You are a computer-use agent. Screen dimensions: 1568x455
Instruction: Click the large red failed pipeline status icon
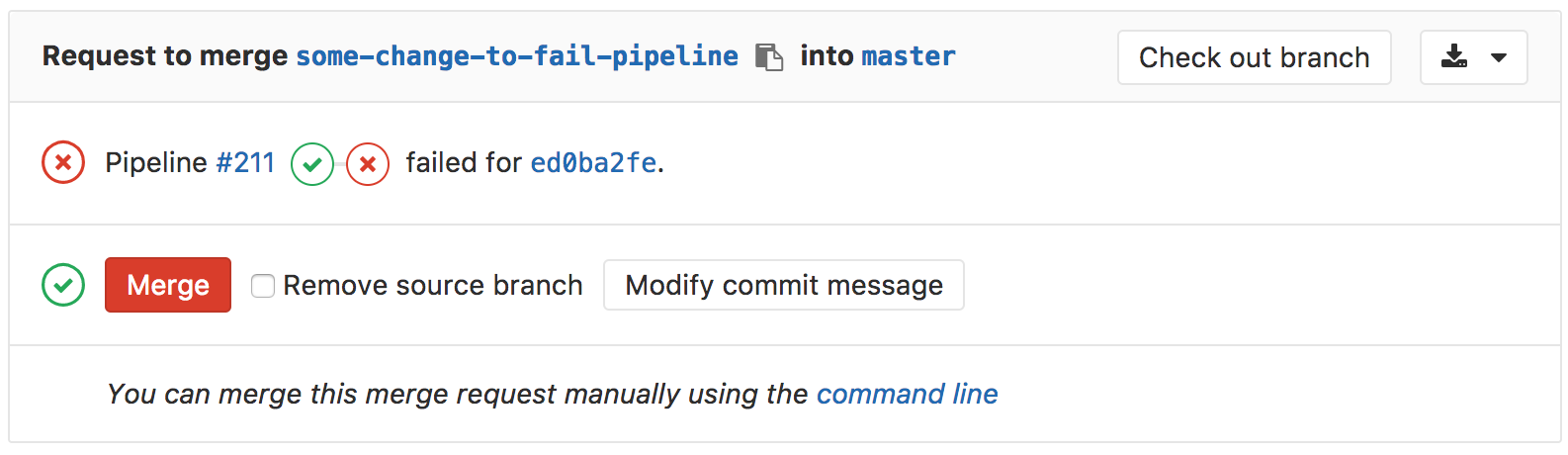(x=63, y=162)
